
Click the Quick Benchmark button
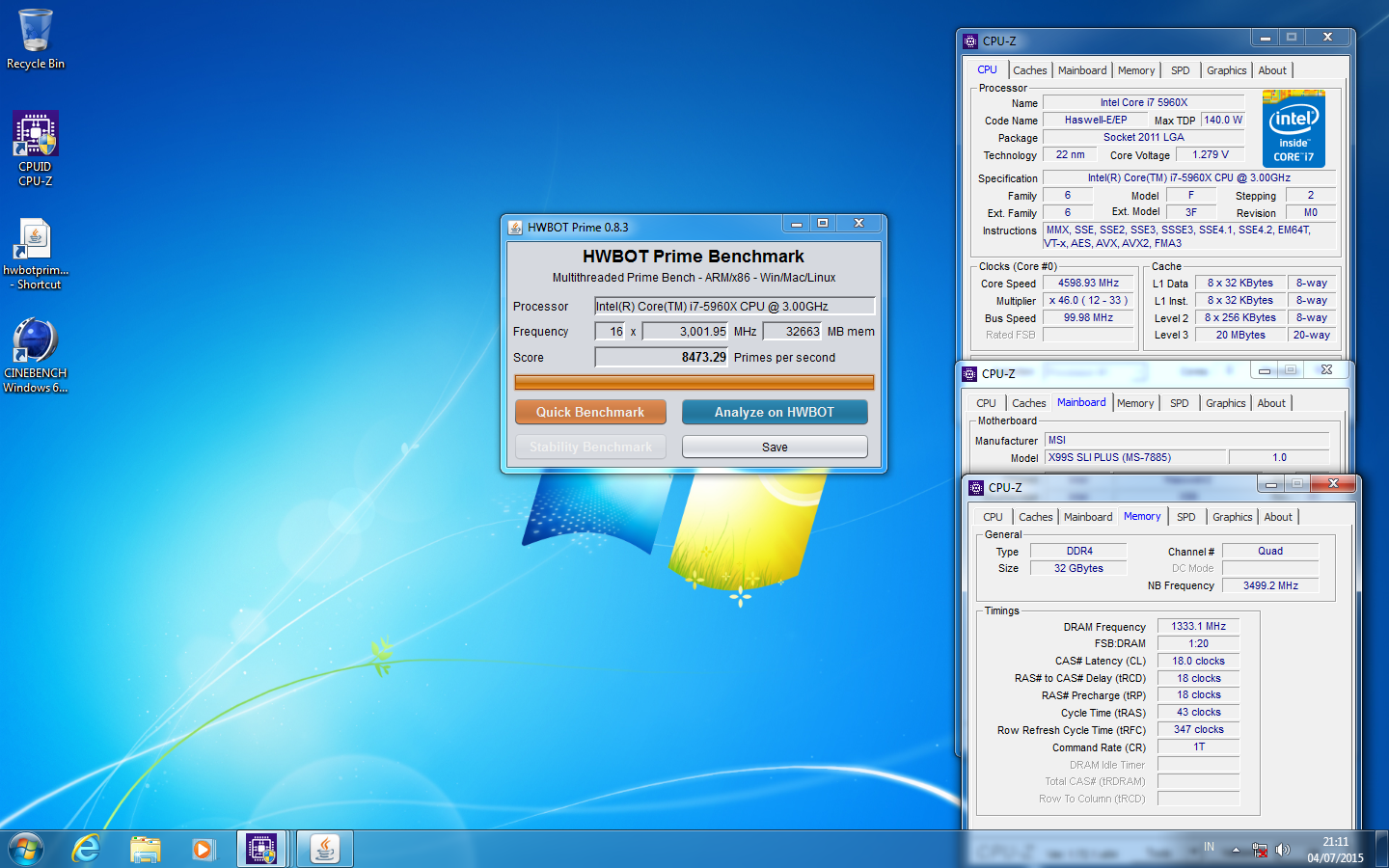[x=590, y=412]
